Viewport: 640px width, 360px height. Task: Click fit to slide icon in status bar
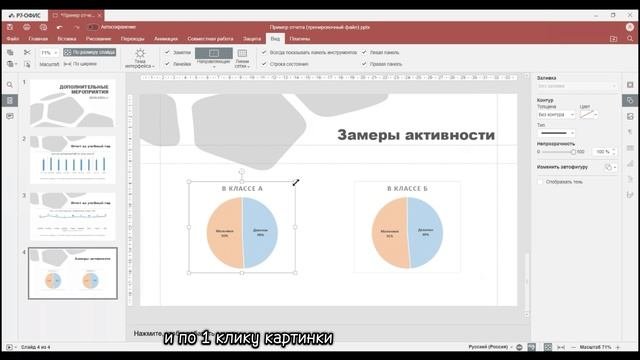pos(548,347)
